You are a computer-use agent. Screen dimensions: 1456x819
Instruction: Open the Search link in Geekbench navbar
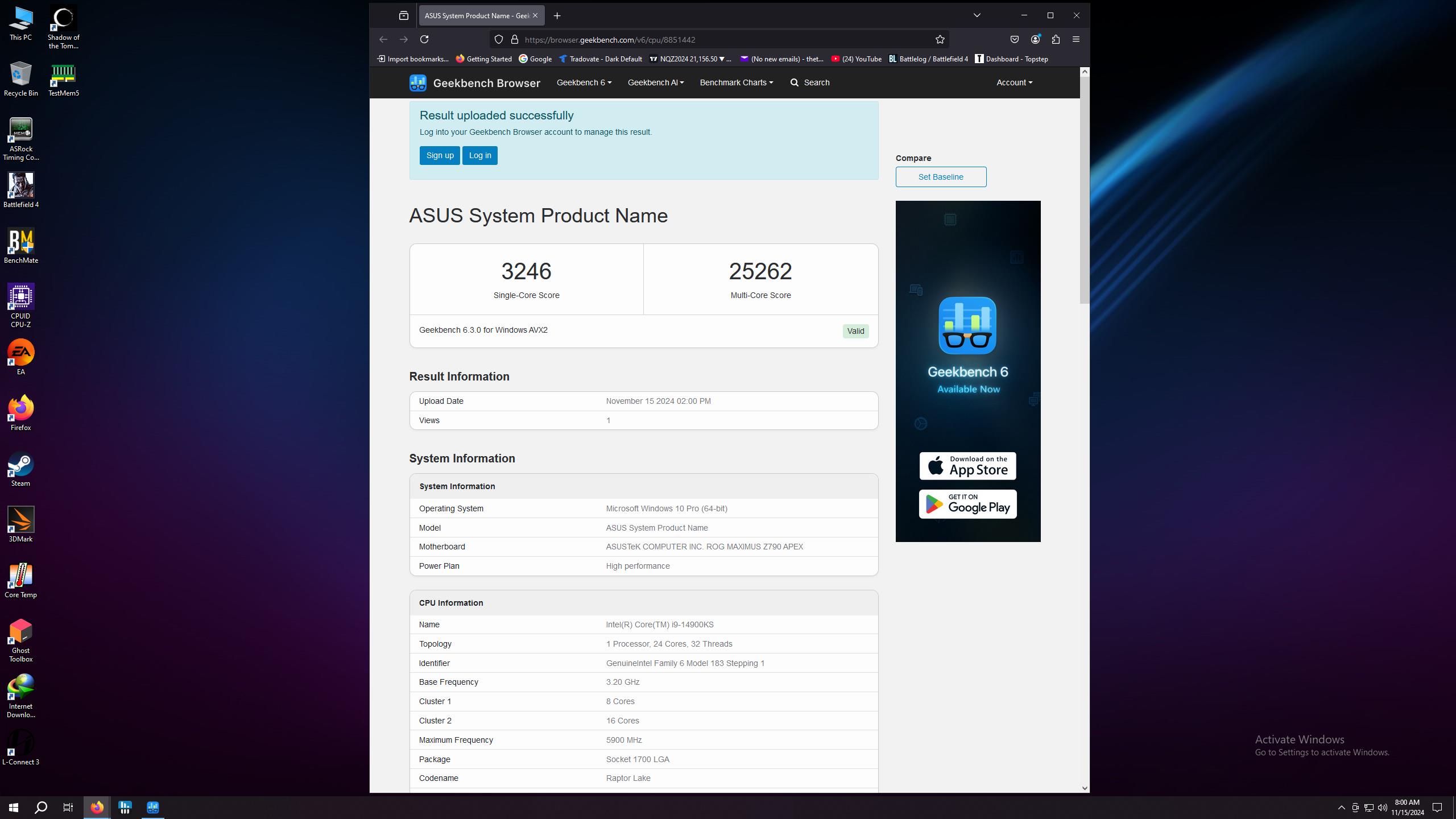pos(810,82)
